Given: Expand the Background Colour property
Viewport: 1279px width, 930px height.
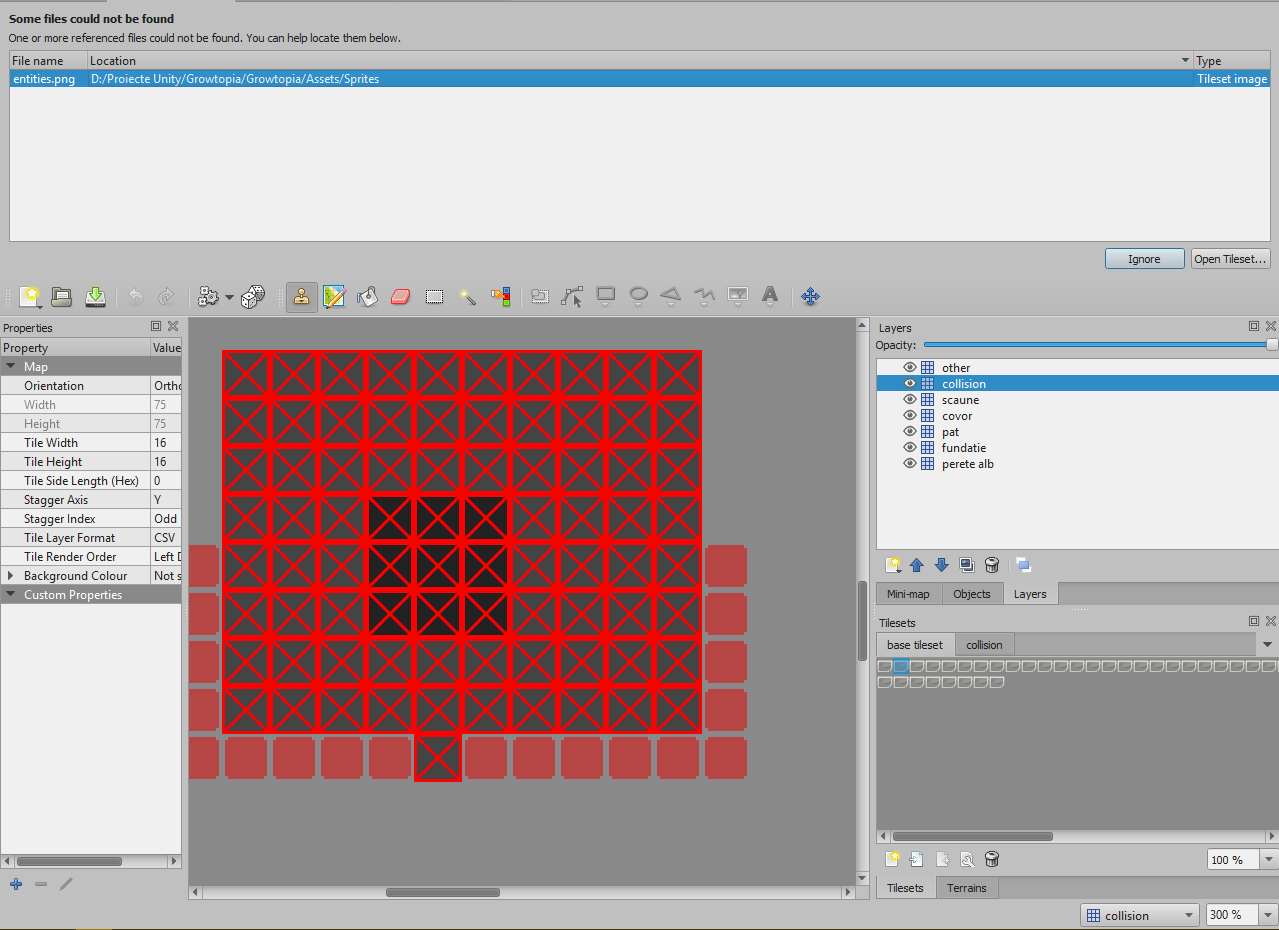Looking at the screenshot, I should (x=11, y=576).
